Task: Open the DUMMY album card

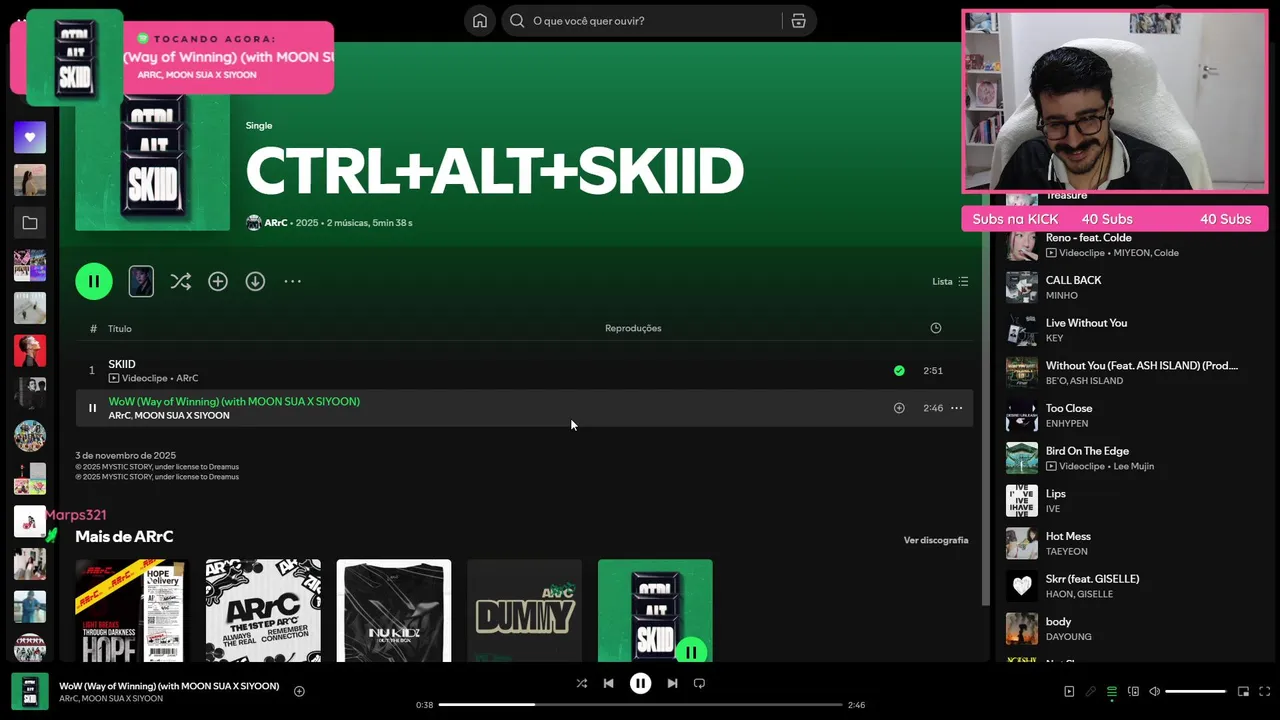Action: [x=524, y=611]
